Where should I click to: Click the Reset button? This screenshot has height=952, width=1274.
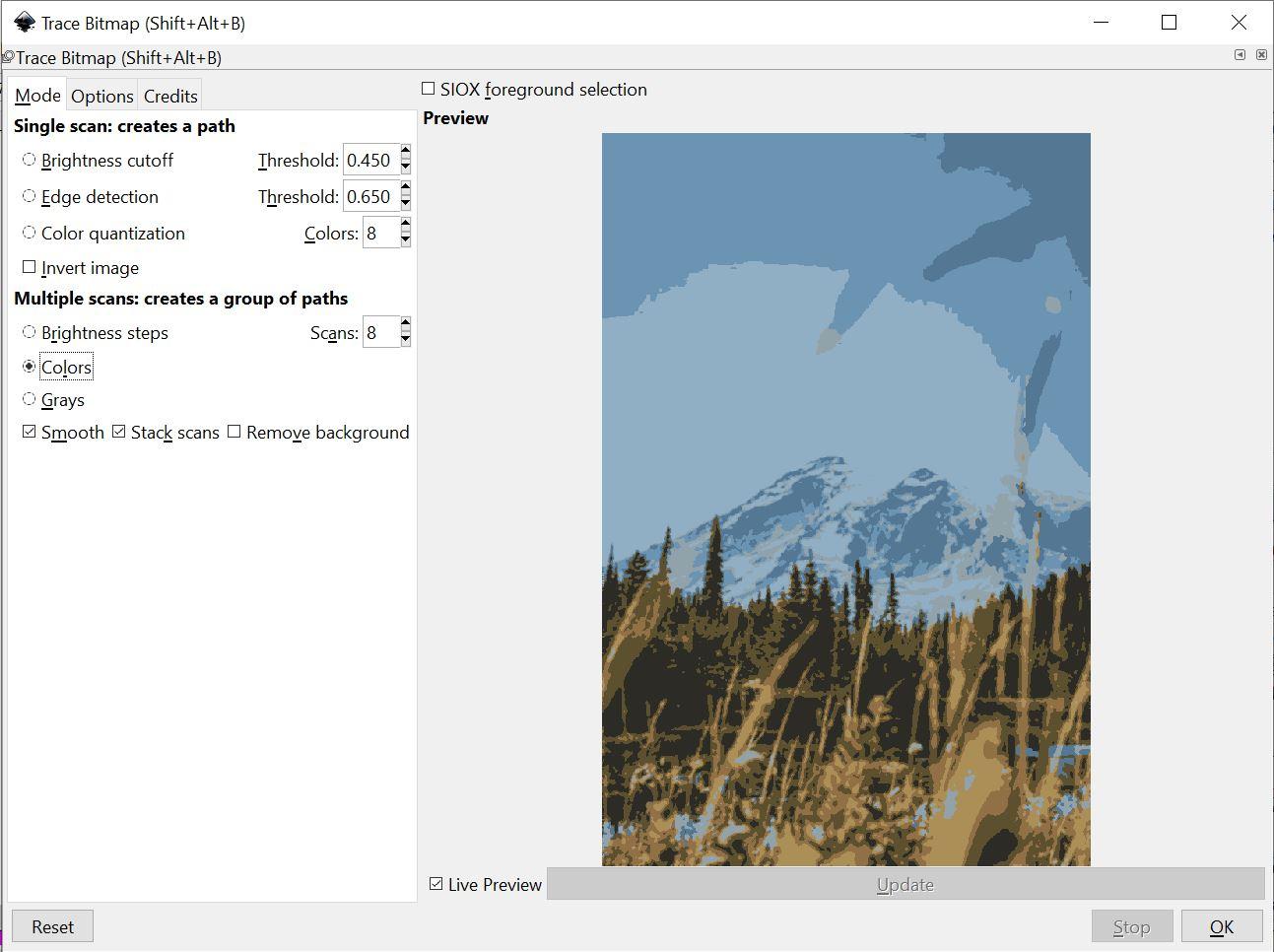pyautogui.click(x=52, y=926)
